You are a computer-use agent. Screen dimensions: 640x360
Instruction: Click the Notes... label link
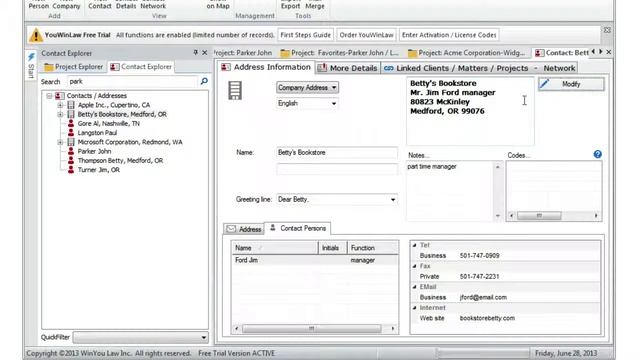click(x=418, y=156)
